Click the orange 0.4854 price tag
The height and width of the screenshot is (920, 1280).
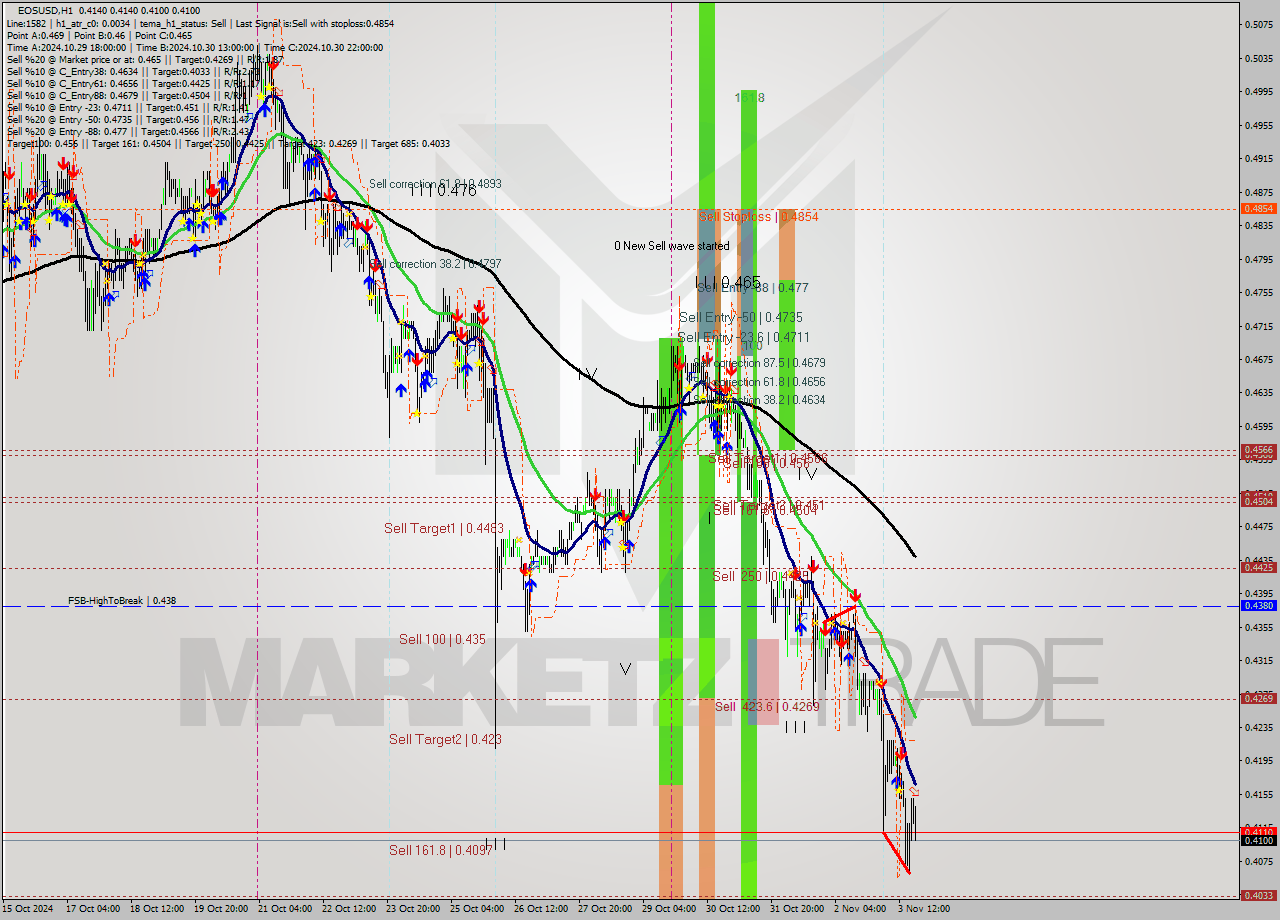1258,208
